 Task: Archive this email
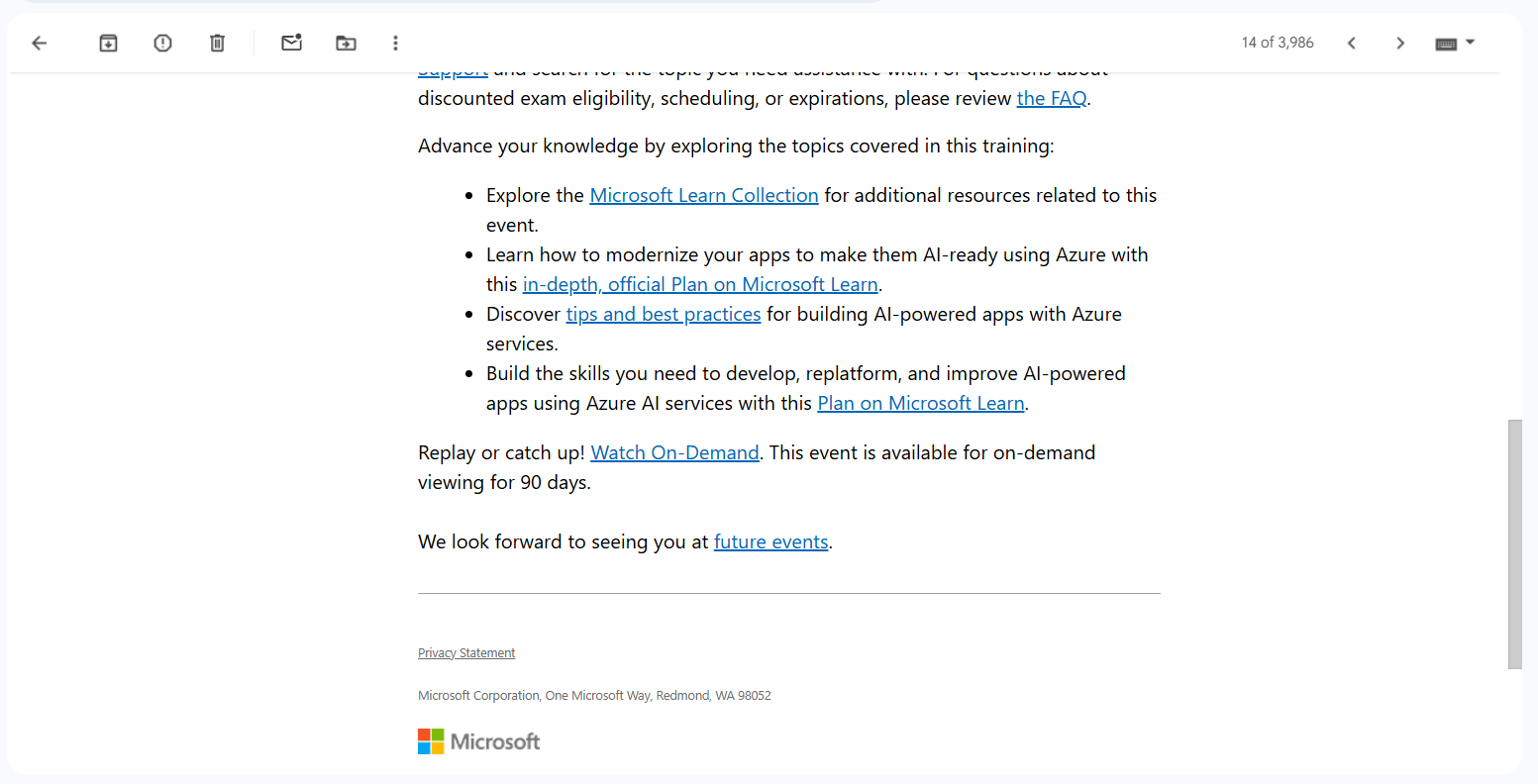point(109,43)
